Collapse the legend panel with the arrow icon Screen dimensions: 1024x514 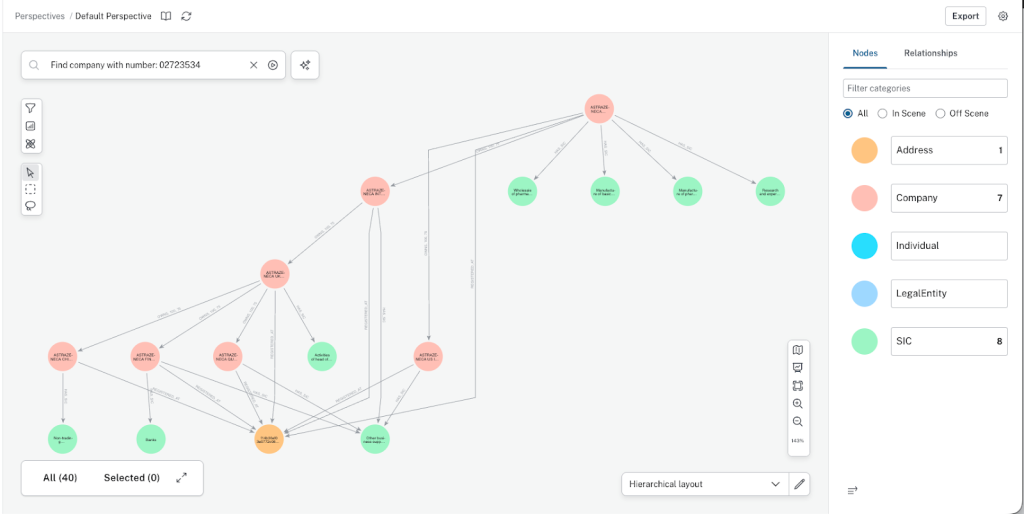(852, 490)
